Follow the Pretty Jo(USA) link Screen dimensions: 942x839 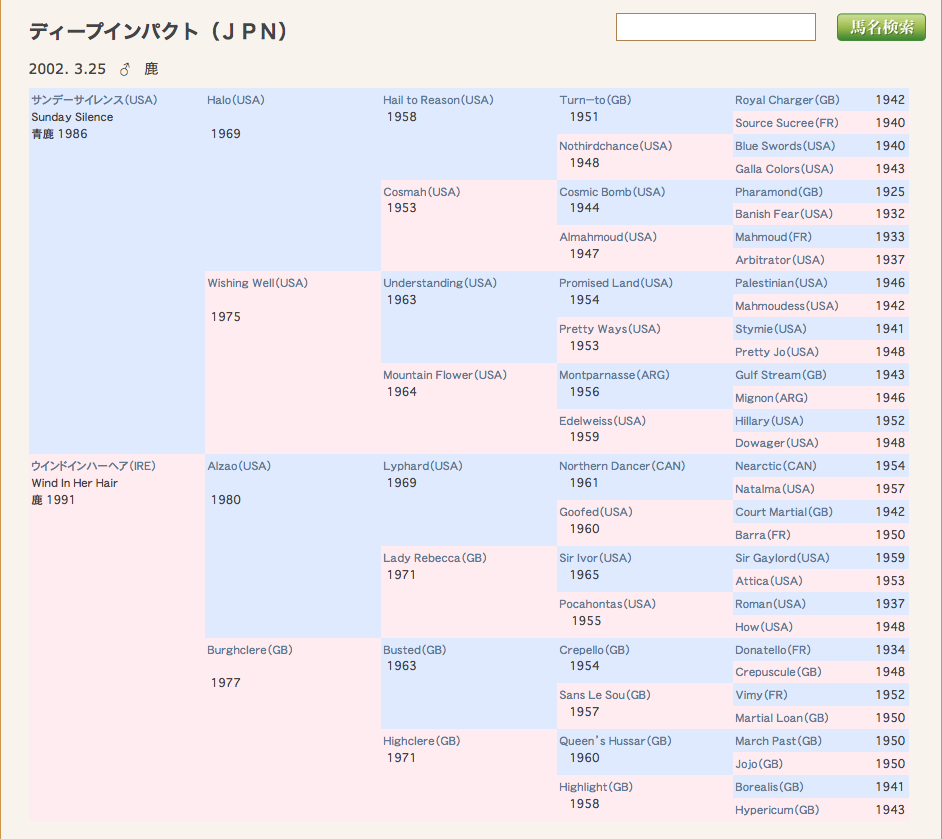777,352
